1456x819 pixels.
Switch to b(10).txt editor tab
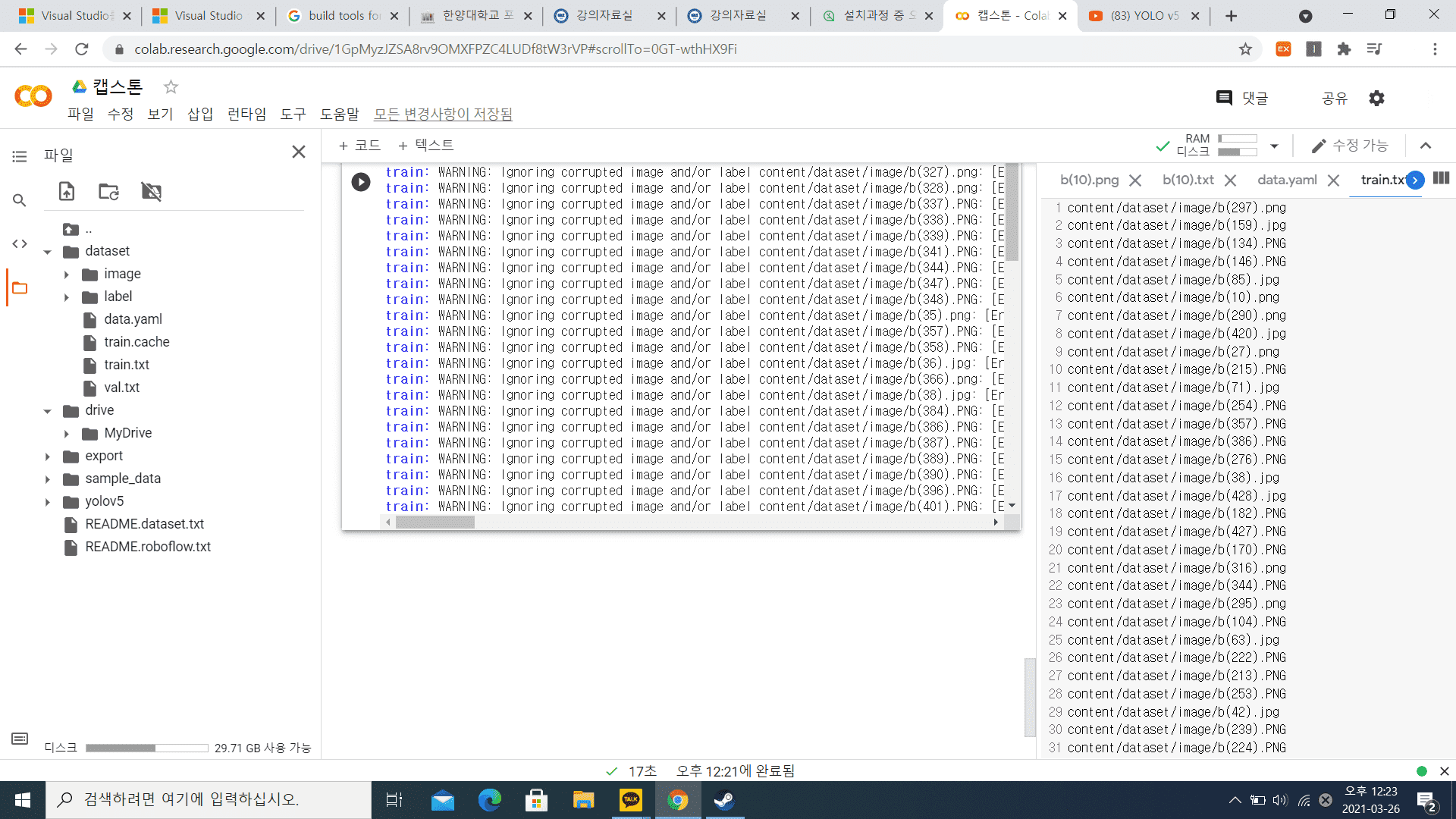pos(1188,180)
